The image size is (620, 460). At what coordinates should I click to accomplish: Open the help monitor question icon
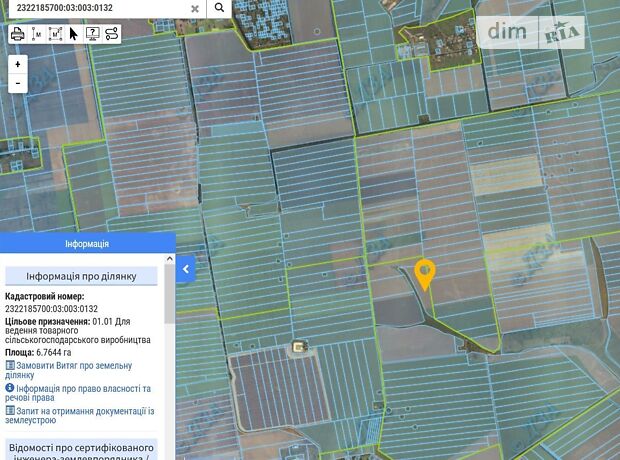click(92, 33)
